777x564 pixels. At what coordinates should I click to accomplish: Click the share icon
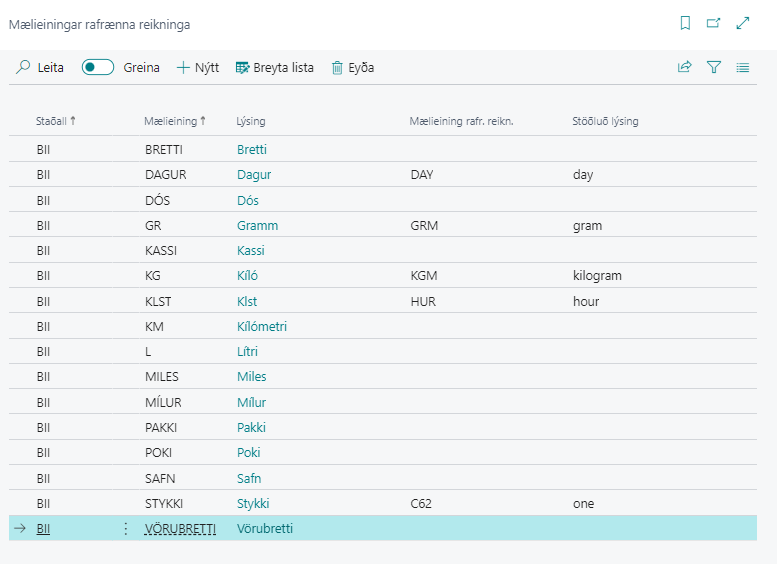coord(685,68)
